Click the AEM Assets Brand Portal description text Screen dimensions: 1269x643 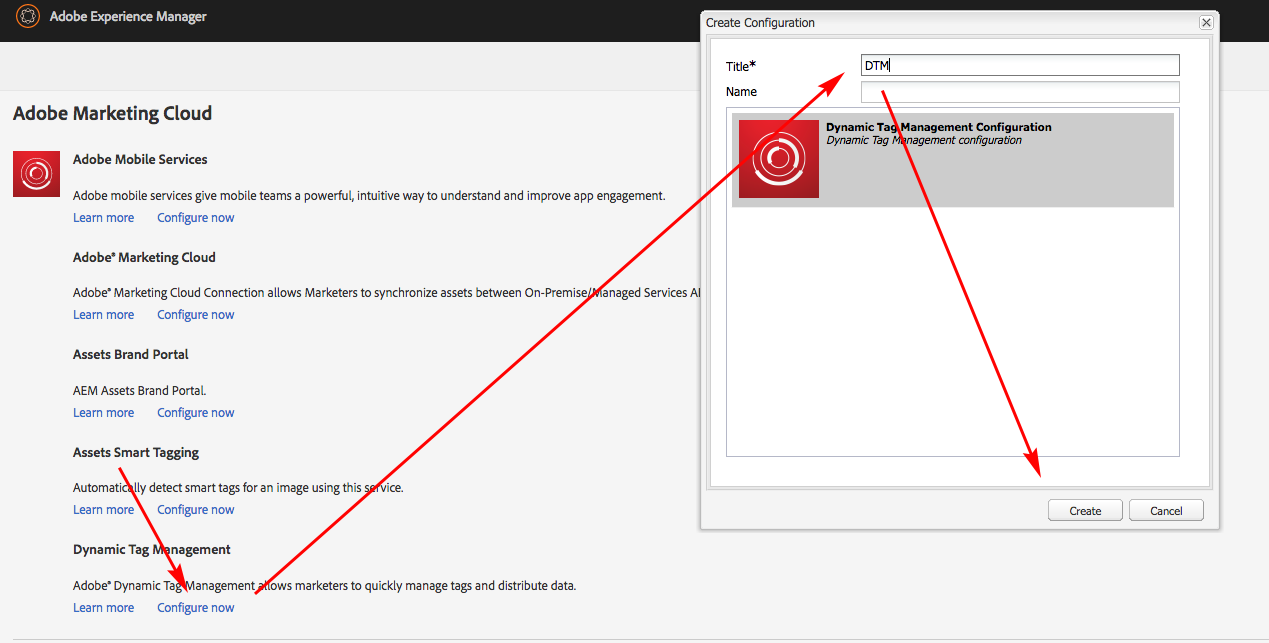pos(140,391)
